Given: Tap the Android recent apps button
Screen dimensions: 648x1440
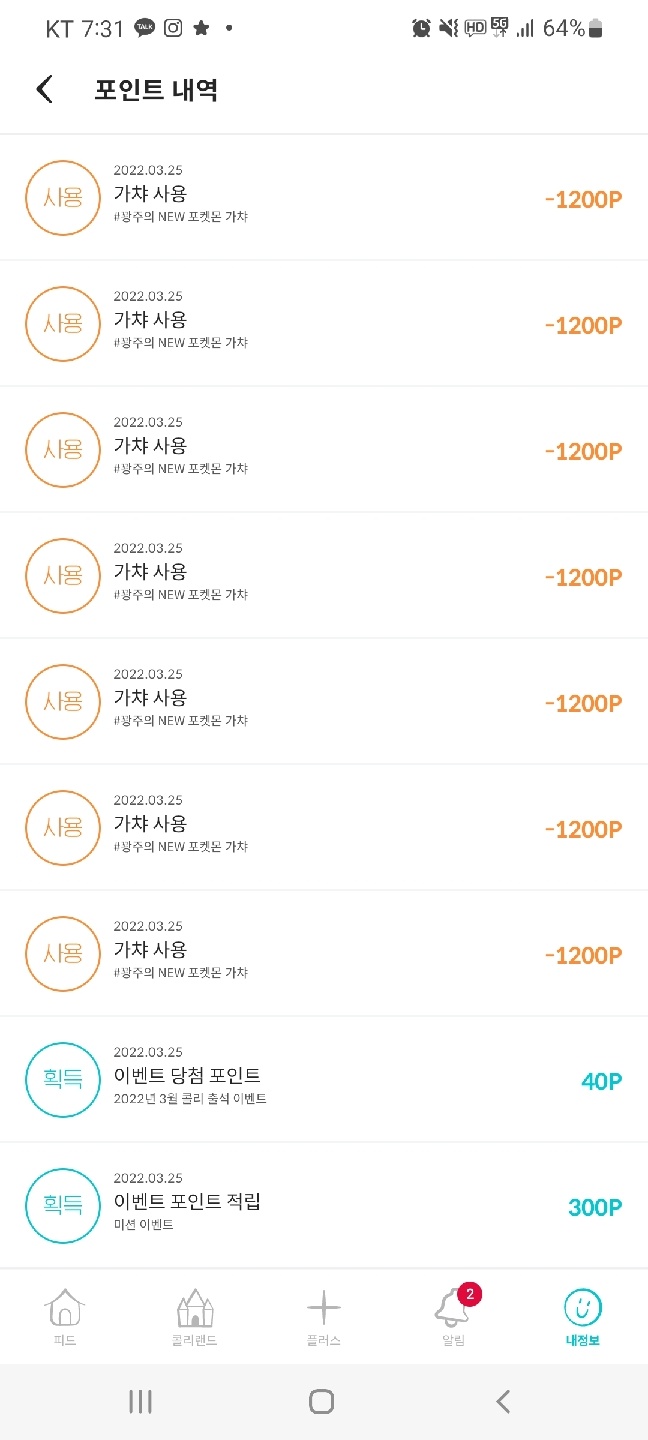Looking at the screenshot, I should [x=141, y=1401].
